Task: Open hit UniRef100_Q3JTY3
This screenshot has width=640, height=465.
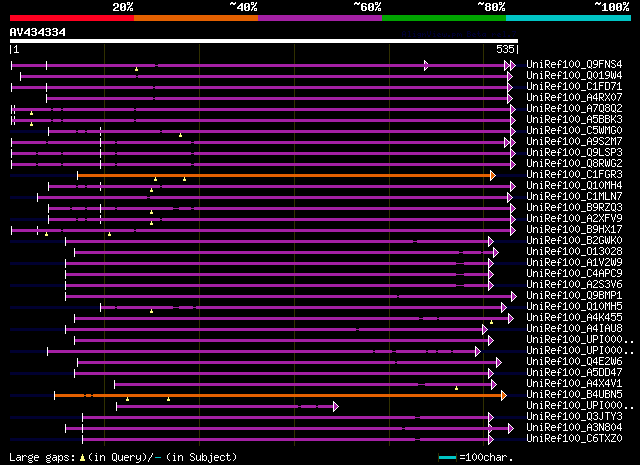Action: [574, 417]
